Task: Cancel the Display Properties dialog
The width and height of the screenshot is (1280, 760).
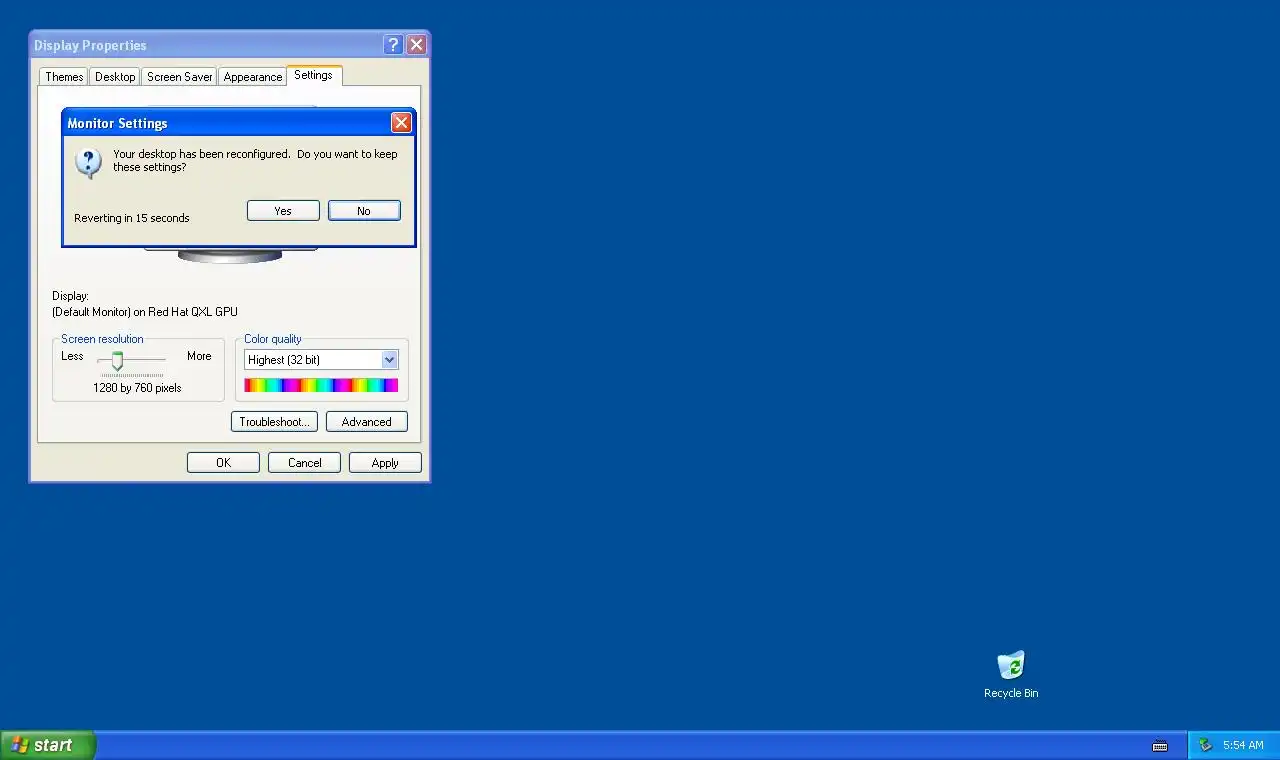Action: 304,463
